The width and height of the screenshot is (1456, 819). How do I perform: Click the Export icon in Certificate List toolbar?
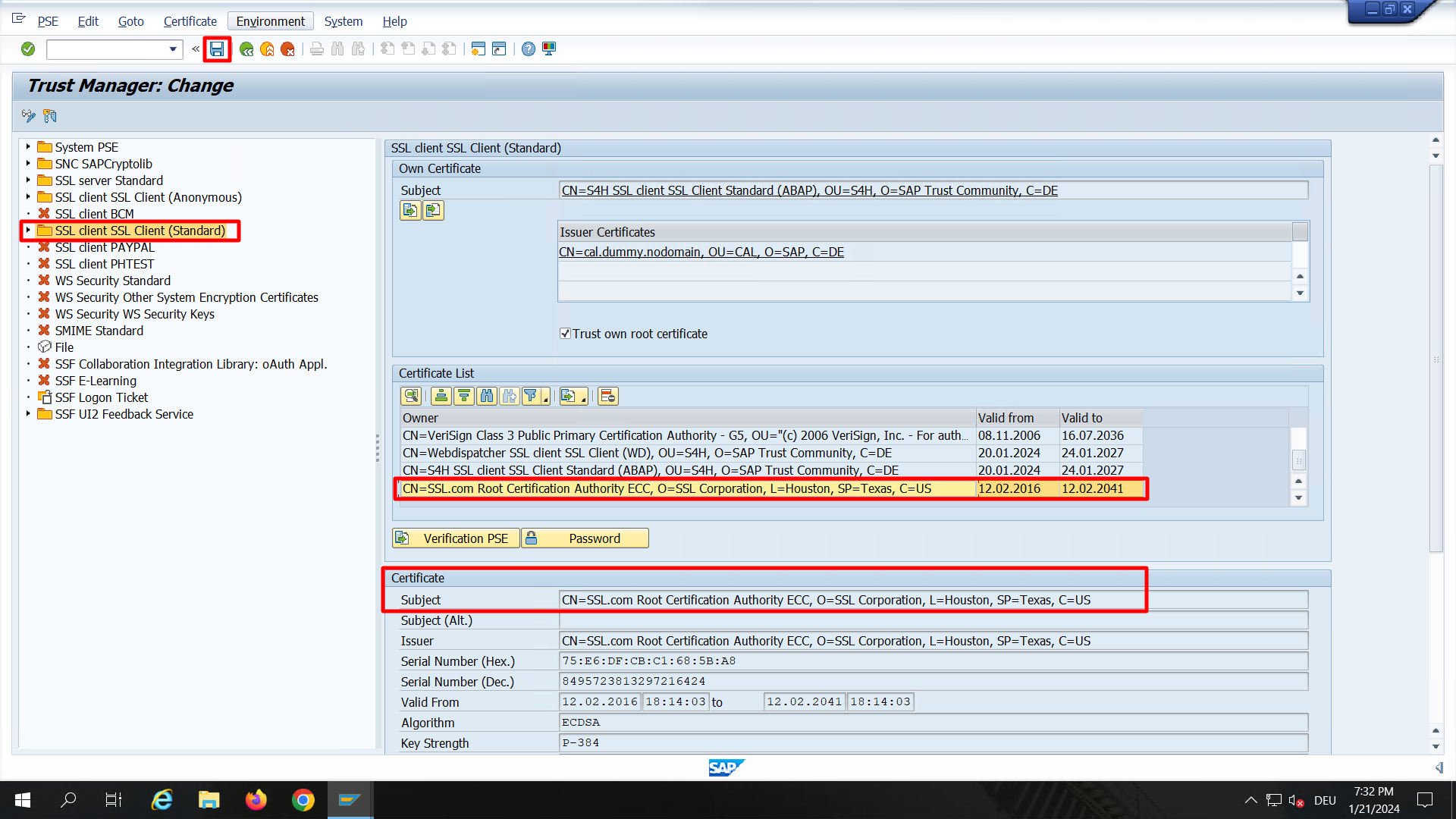click(568, 396)
